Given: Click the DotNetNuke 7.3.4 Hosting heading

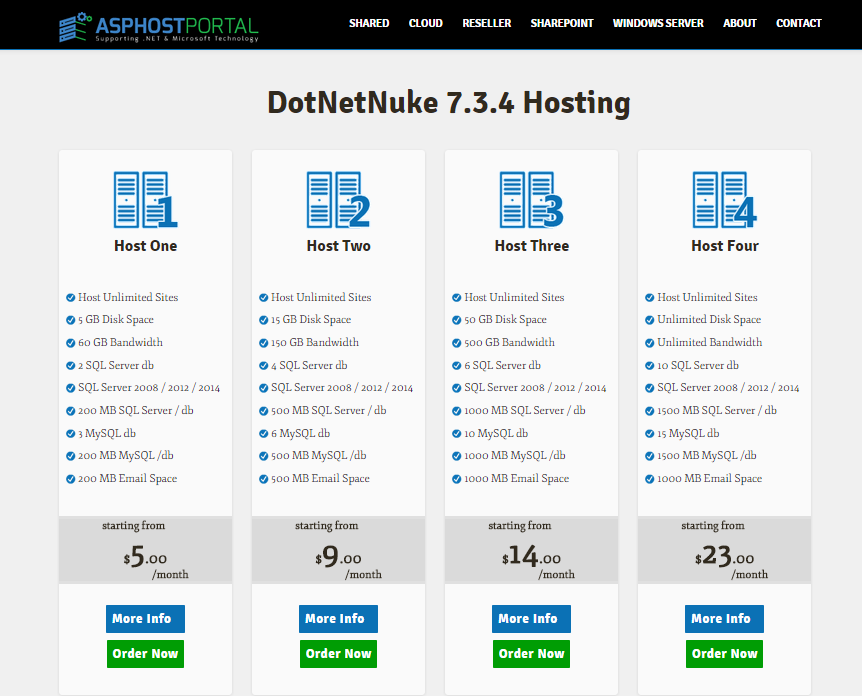Looking at the screenshot, I should pos(449,103).
